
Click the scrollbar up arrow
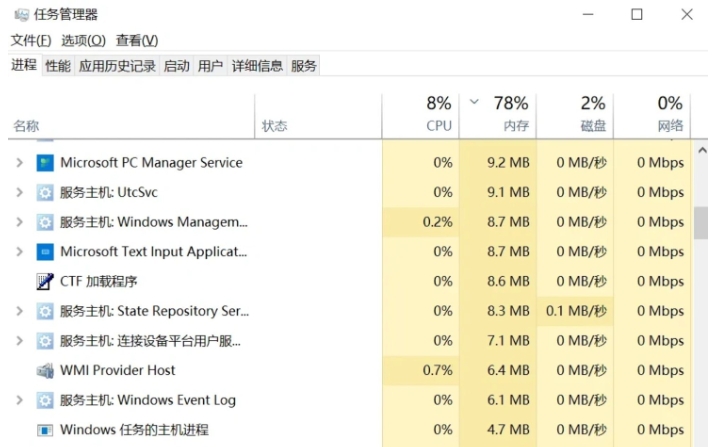point(702,150)
